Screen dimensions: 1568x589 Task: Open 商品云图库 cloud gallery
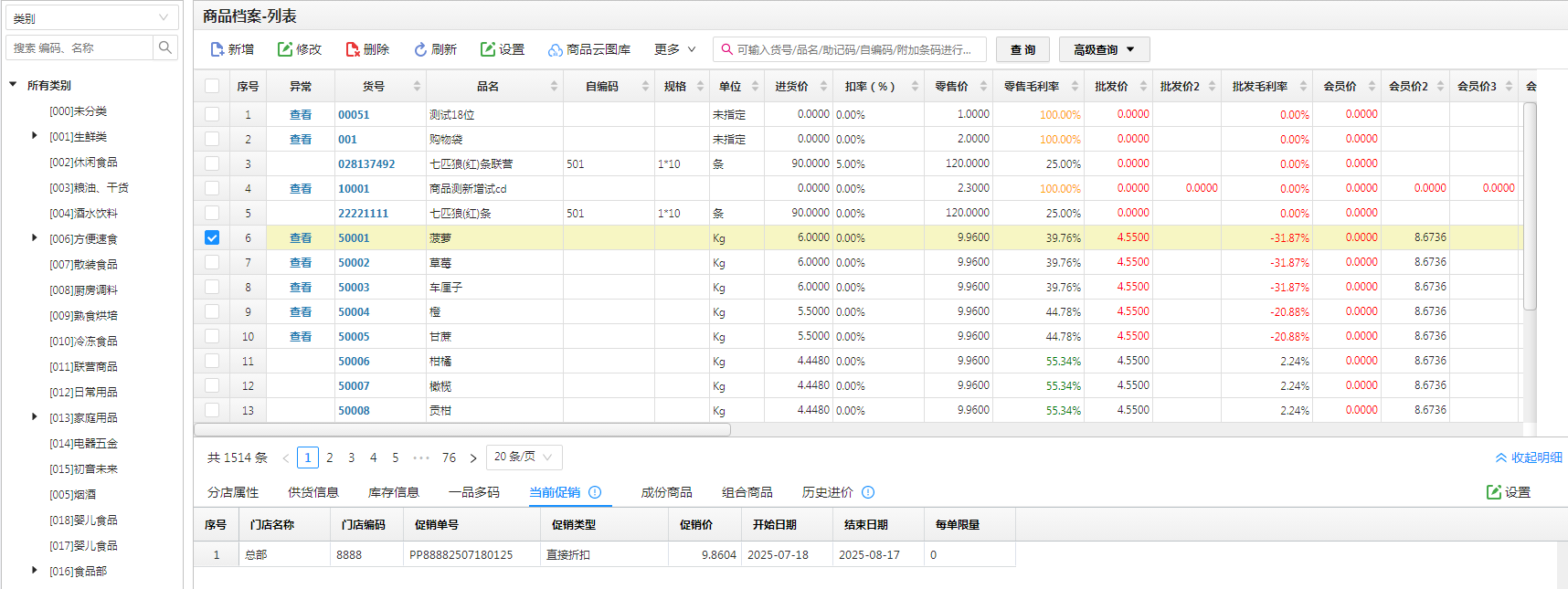pyautogui.click(x=589, y=49)
